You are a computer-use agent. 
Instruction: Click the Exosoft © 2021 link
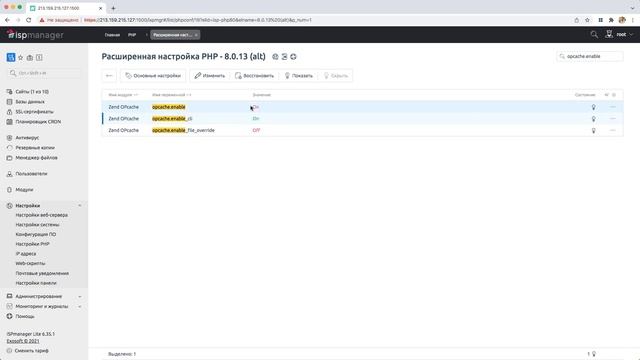[x=23, y=341]
